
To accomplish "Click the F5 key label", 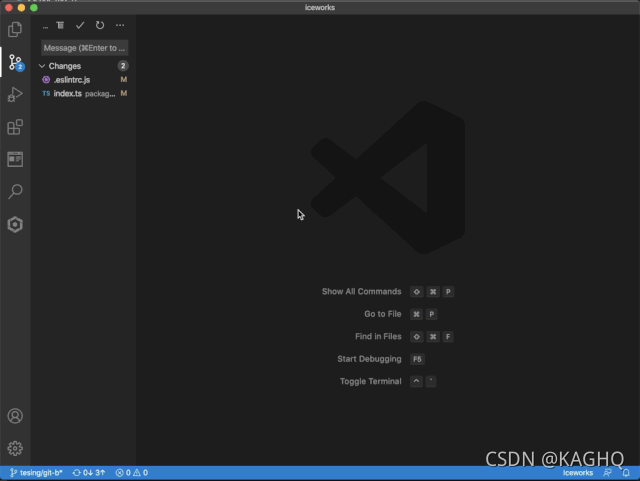I will 417,359.
